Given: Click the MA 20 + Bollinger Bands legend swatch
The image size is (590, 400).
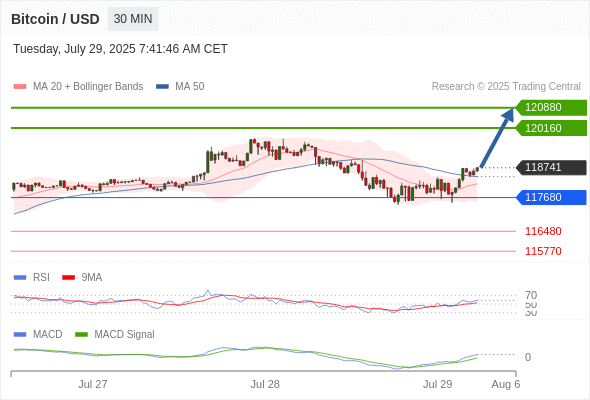Looking at the screenshot, I should tap(20, 87).
